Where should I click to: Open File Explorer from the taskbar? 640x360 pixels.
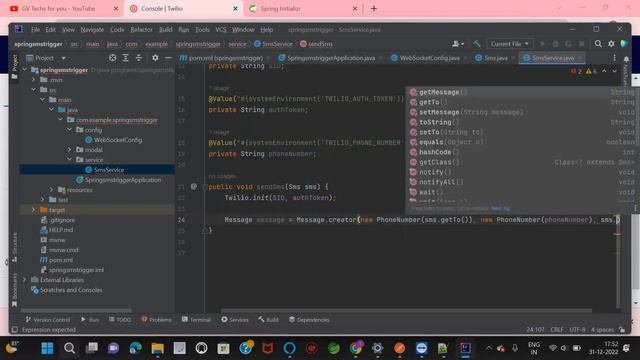pyautogui.click(x=158, y=348)
